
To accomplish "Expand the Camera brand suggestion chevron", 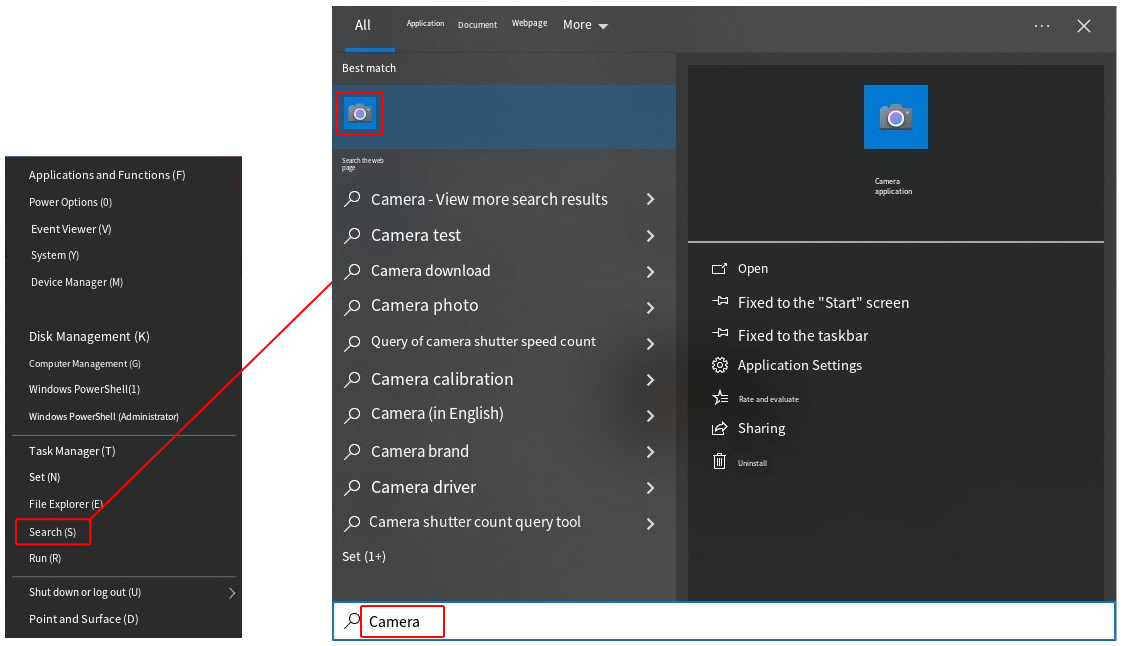I will pyautogui.click(x=650, y=452).
